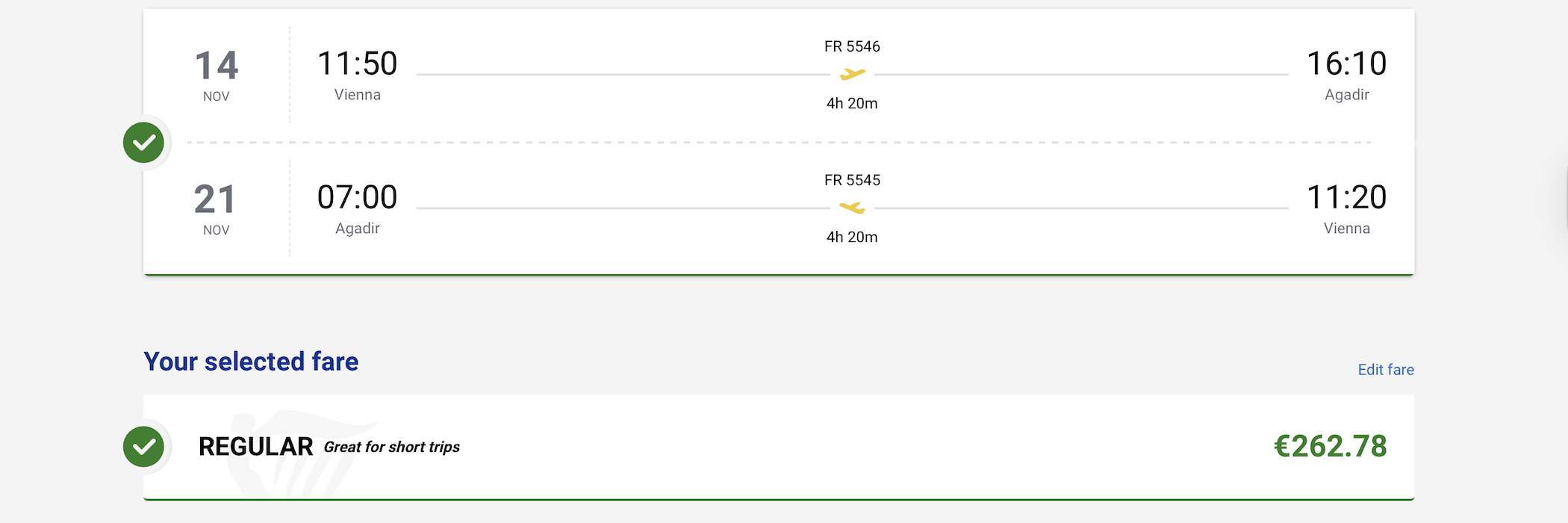Click the Your selected fare heading
1568x523 pixels.
pyautogui.click(x=251, y=362)
